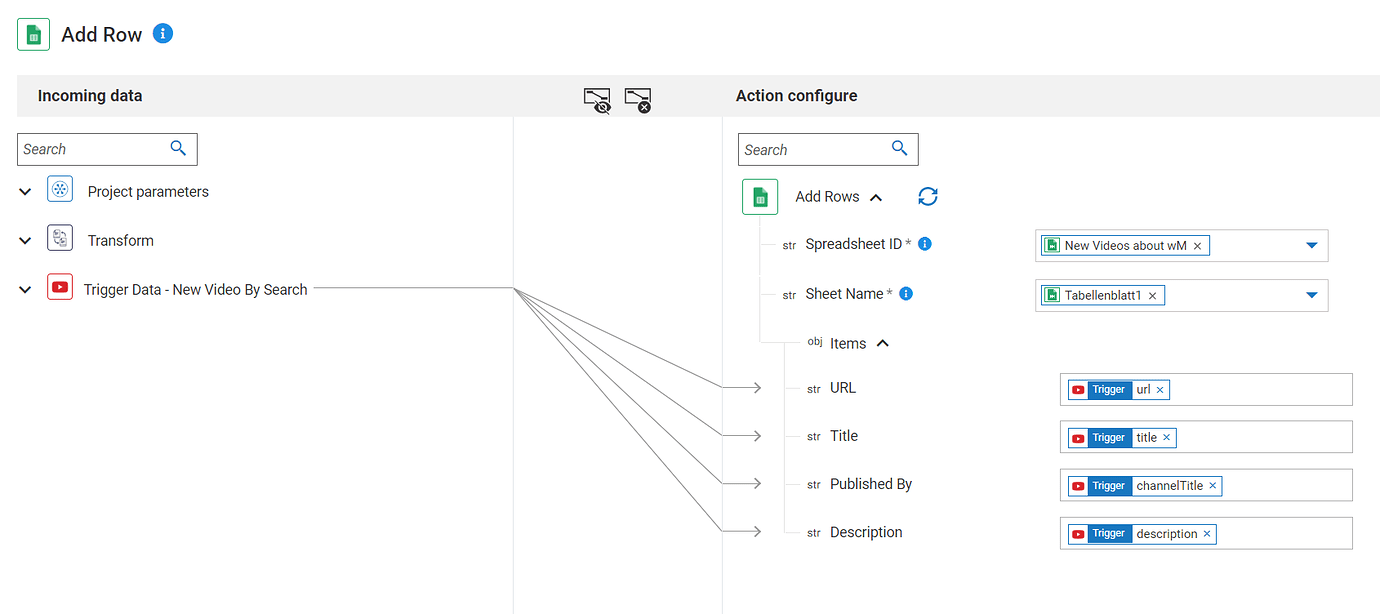Collapse the Add Rows section

(x=876, y=198)
